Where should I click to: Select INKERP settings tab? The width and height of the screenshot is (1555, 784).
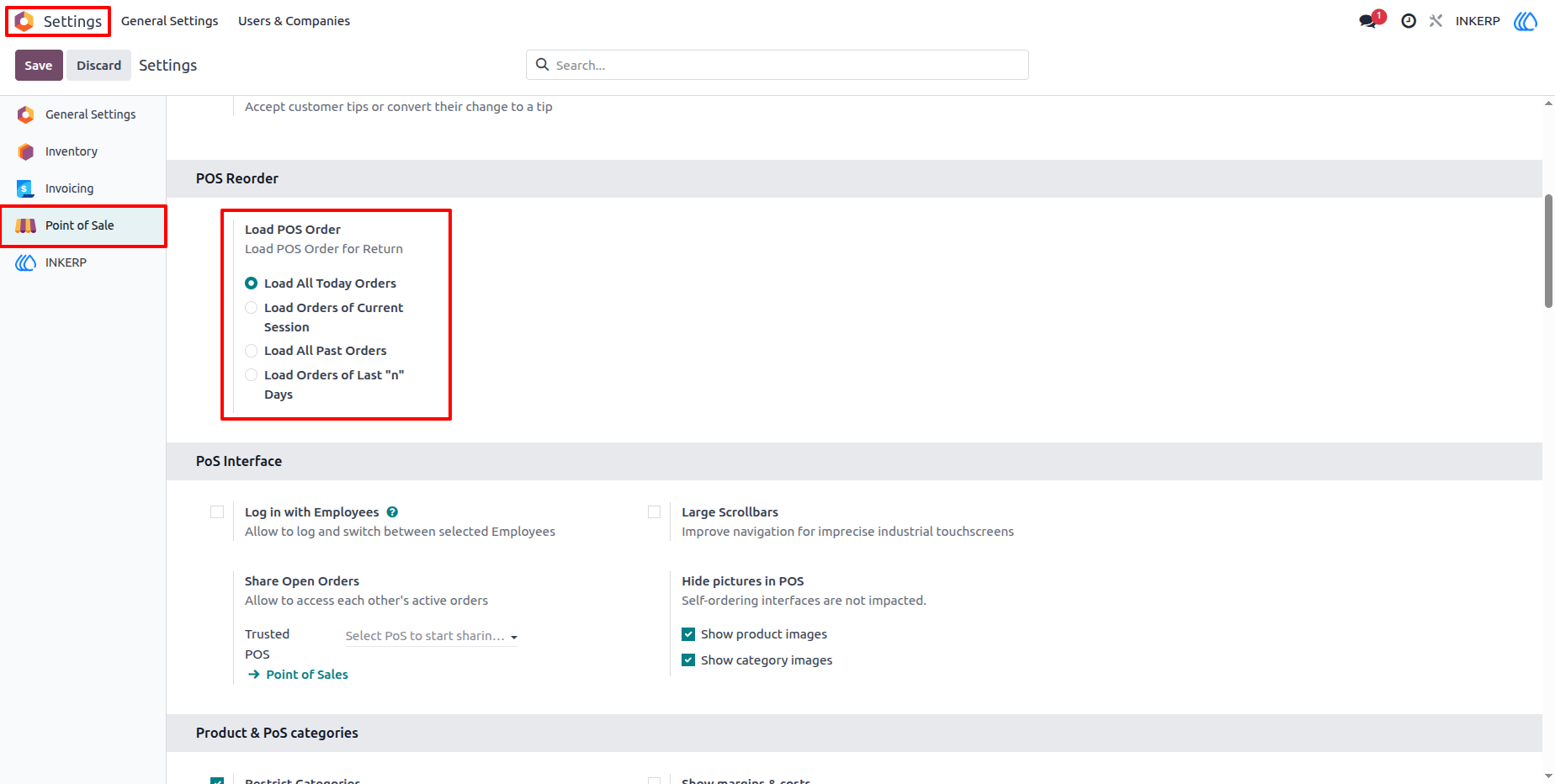pyautogui.click(x=82, y=262)
